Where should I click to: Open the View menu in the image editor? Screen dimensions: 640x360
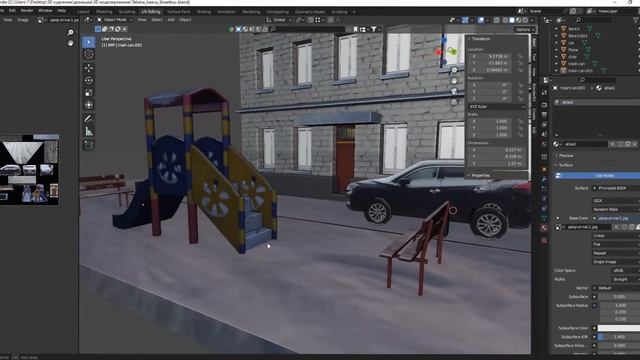point(8,20)
